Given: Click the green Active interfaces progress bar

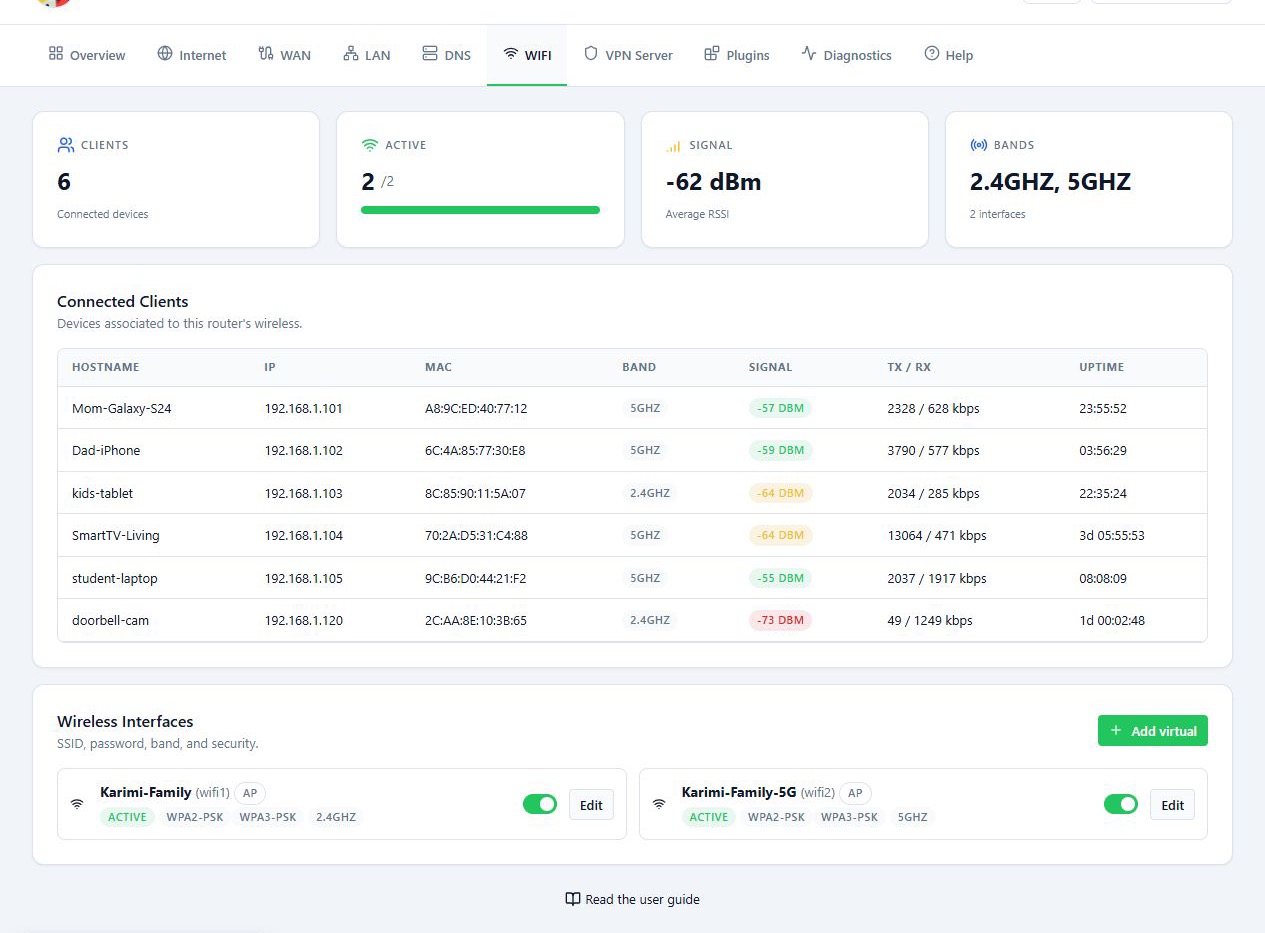Looking at the screenshot, I should pos(480,210).
